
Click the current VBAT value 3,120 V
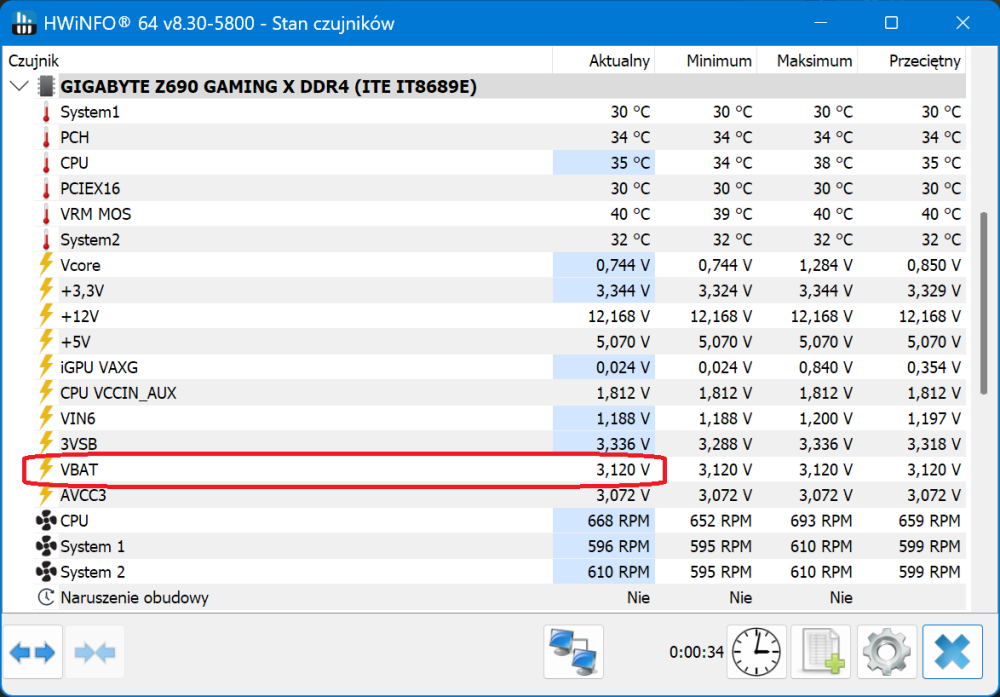(622, 470)
